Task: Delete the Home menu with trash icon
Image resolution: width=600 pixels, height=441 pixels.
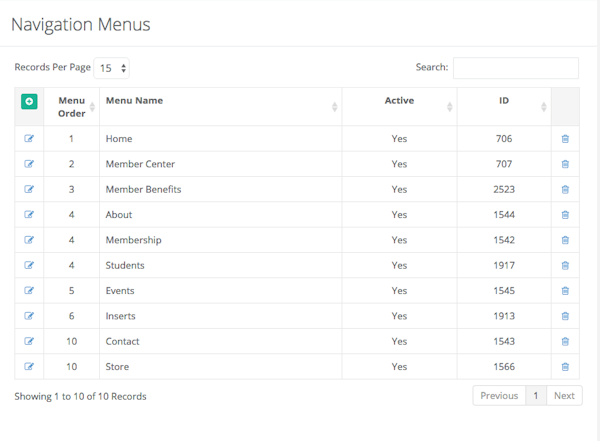Action: (x=565, y=139)
